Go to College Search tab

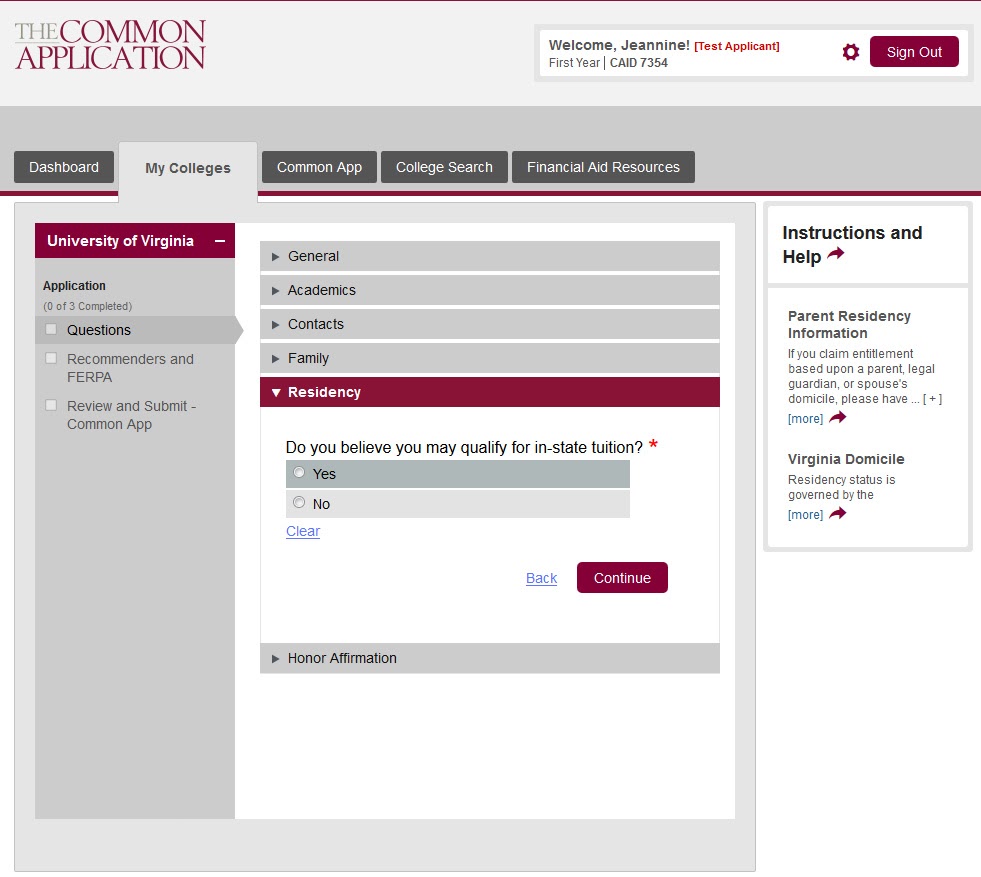click(x=444, y=167)
